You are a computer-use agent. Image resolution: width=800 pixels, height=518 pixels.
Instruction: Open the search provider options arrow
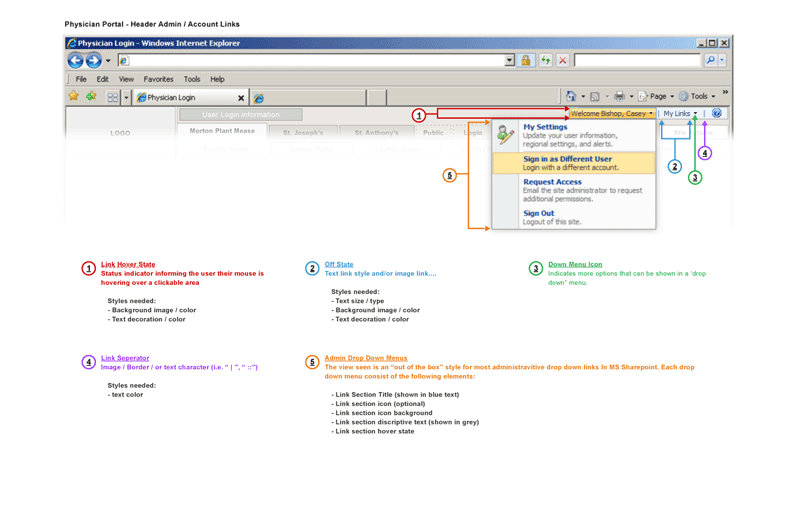[722, 60]
